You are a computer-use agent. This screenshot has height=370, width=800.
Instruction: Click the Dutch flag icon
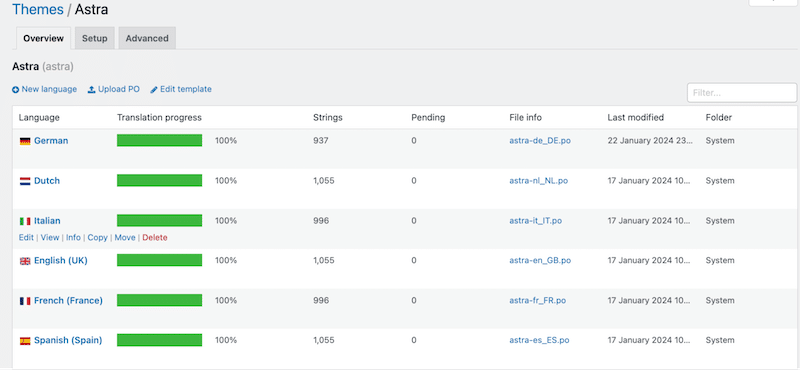(25, 181)
